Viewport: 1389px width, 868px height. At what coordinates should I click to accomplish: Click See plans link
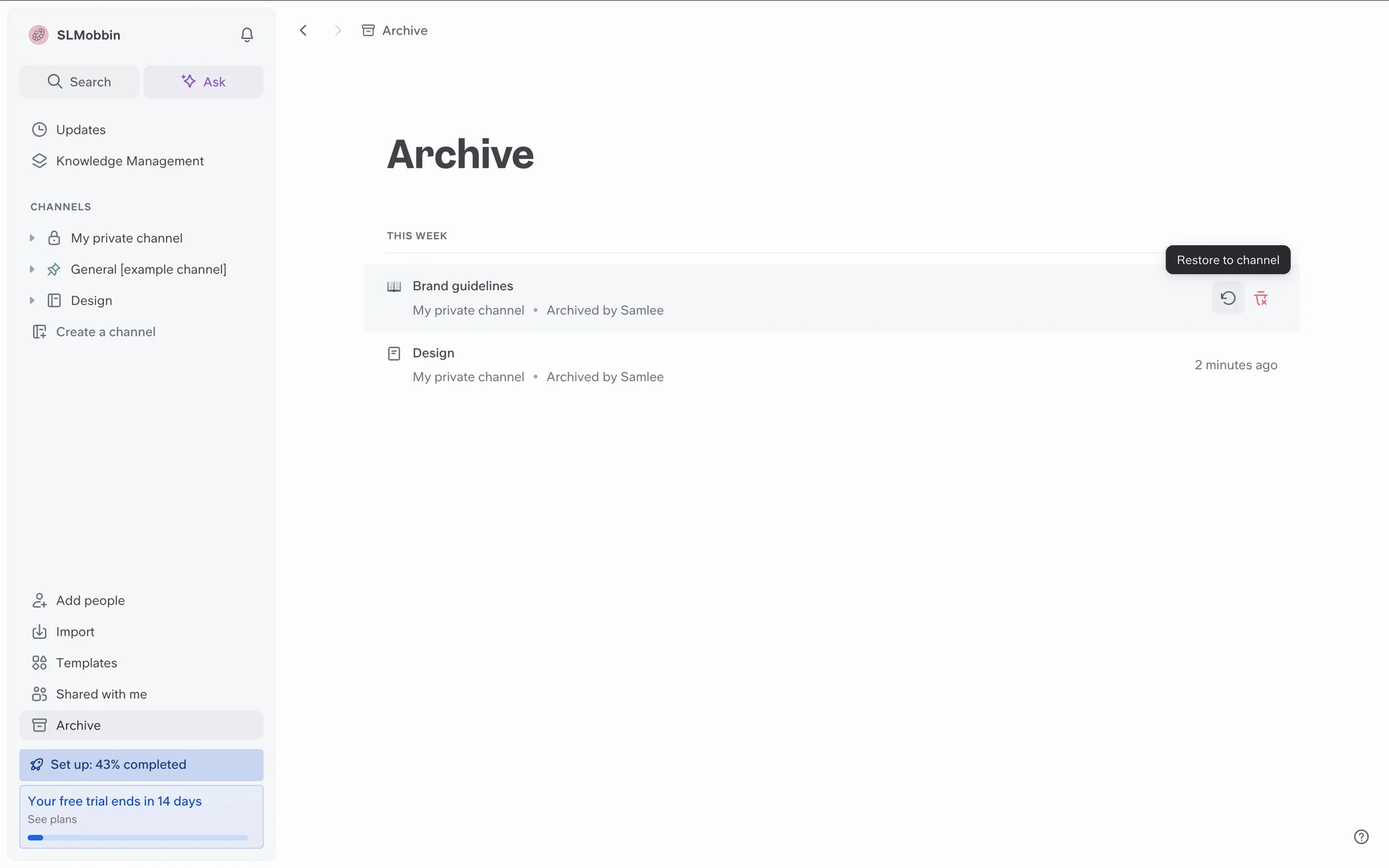click(x=52, y=819)
